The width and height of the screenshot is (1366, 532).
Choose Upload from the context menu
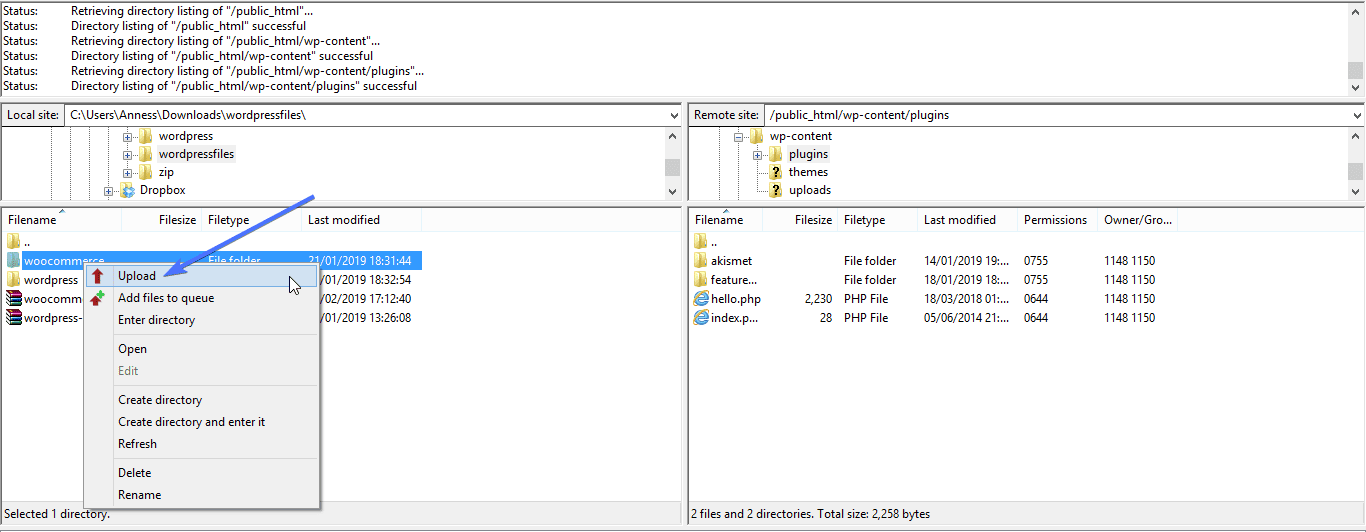(202, 276)
